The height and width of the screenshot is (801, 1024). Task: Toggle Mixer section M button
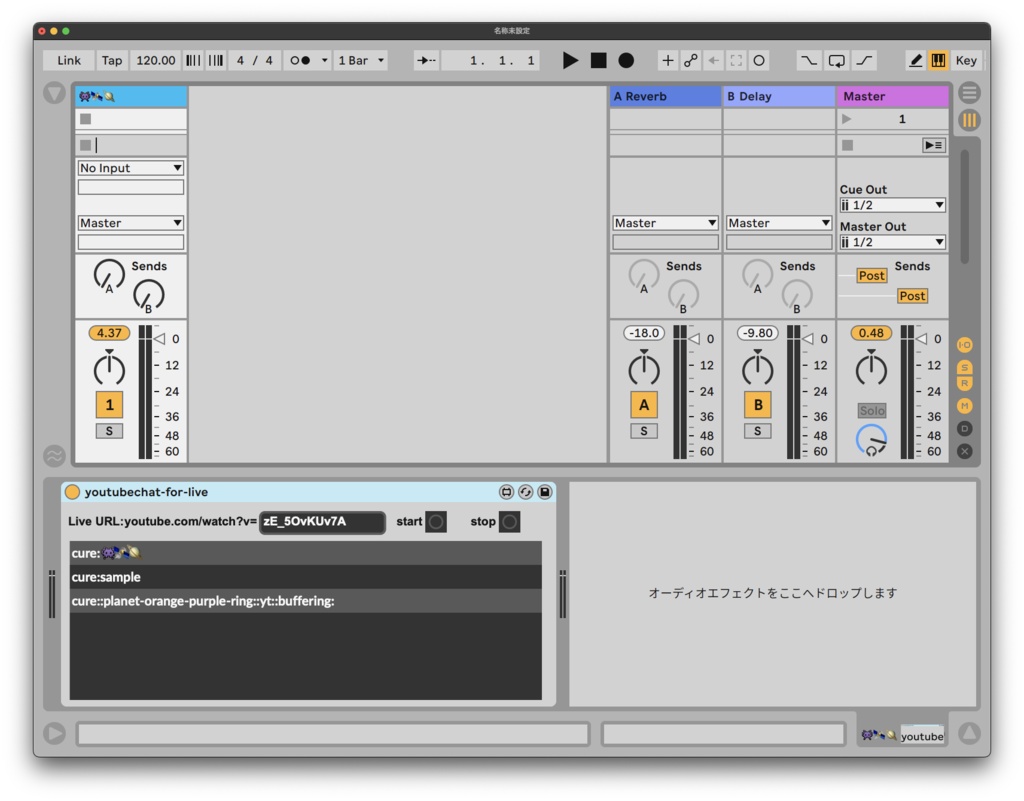[965, 406]
